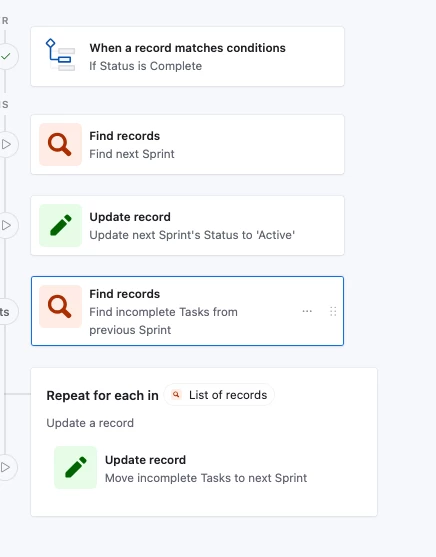Screen dimensions: 436x557
Task: Click the small search icon in List of records chip
Action: click(x=176, y=395)
